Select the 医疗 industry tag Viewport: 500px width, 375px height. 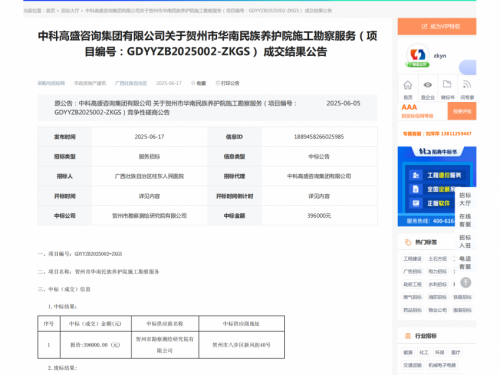click(456, 352)
